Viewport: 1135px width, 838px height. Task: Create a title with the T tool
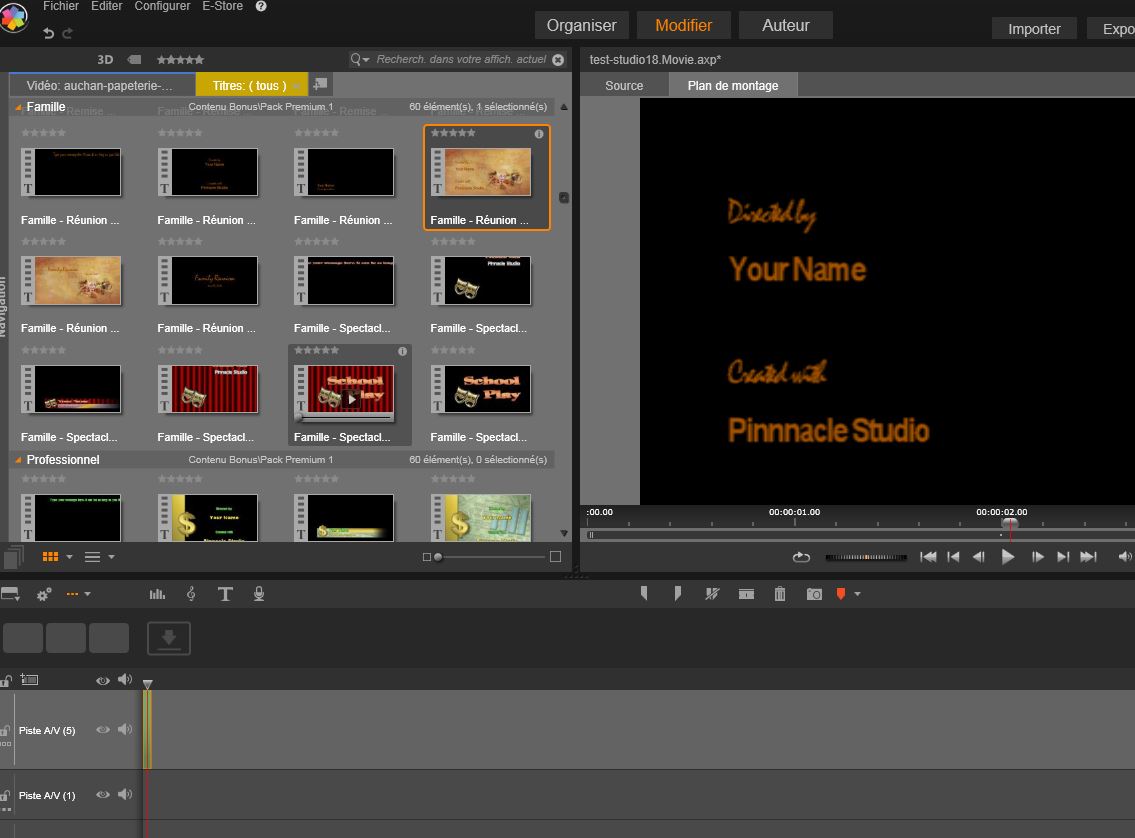click(225, 594)
